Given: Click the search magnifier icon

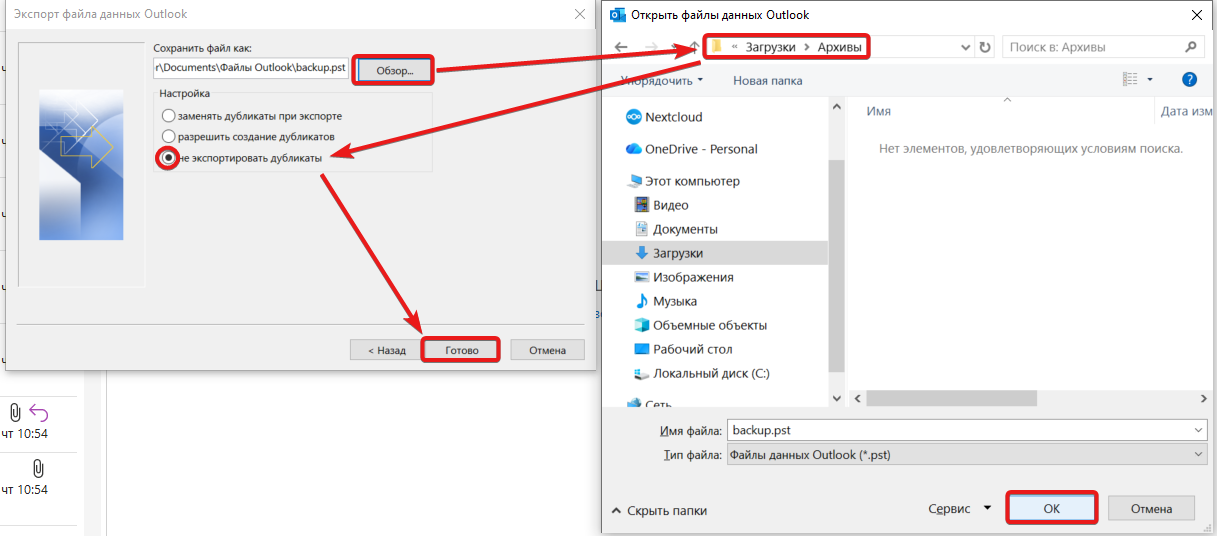Looking at the screenshot, I should tap(1191, 47).
